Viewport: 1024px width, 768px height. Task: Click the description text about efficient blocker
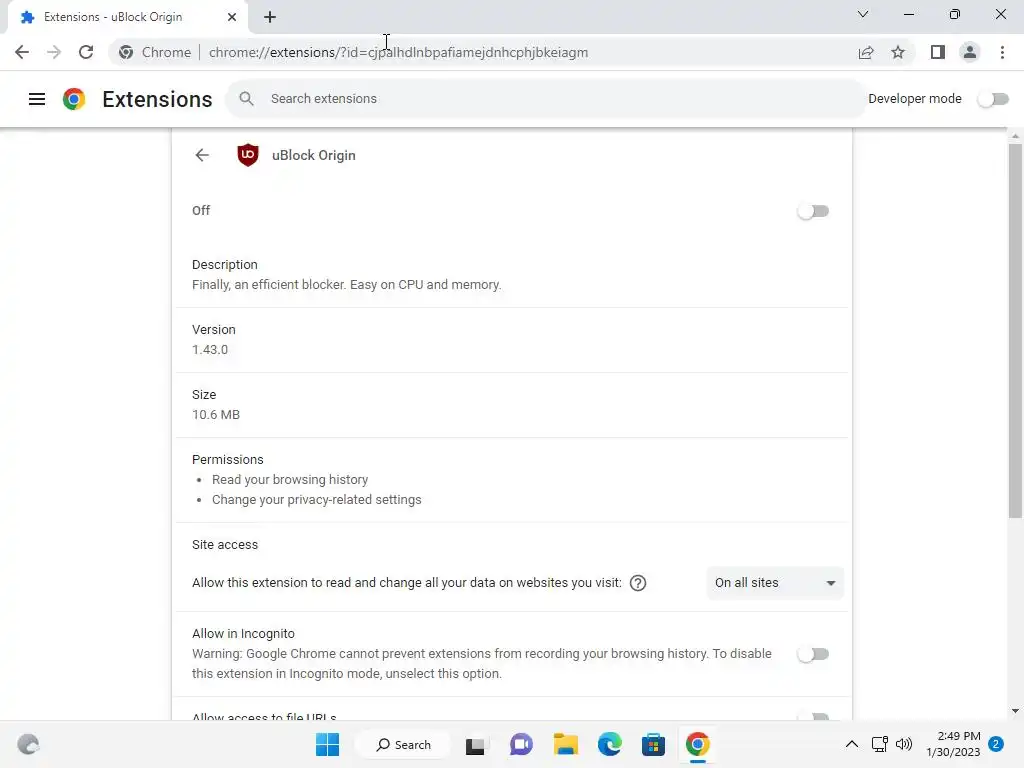click(x=346, y=285)
